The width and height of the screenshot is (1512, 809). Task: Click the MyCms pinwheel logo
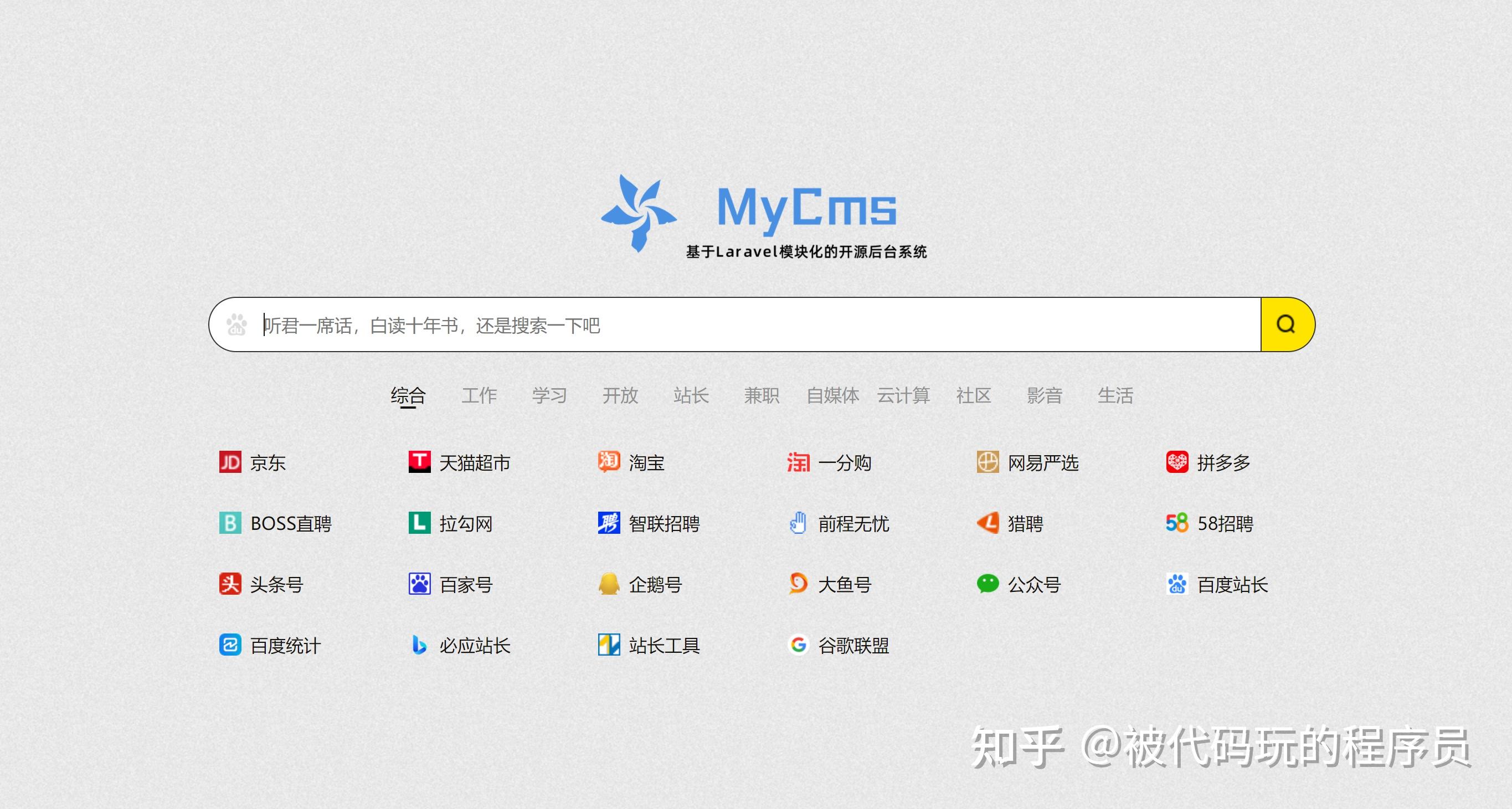point(639,213)
